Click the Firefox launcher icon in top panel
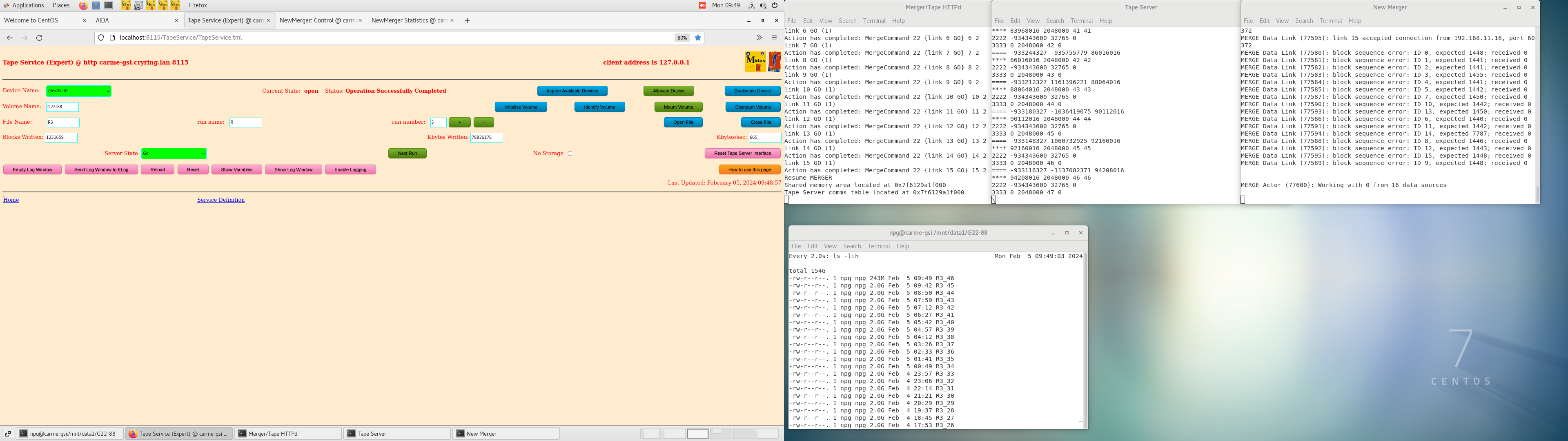Screen dimensions: 1568x441 point(83,5)
